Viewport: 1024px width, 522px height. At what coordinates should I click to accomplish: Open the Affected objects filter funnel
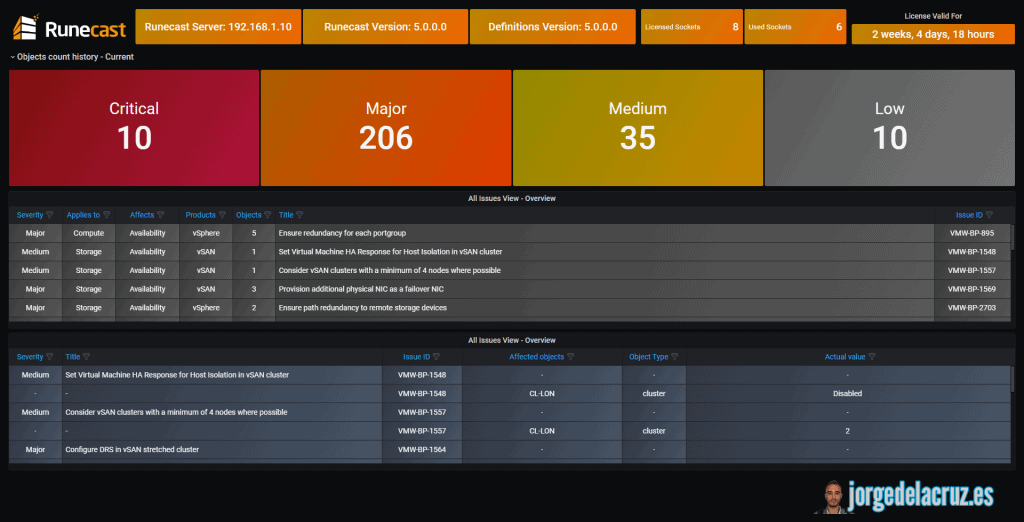click(x=570, y=357)
